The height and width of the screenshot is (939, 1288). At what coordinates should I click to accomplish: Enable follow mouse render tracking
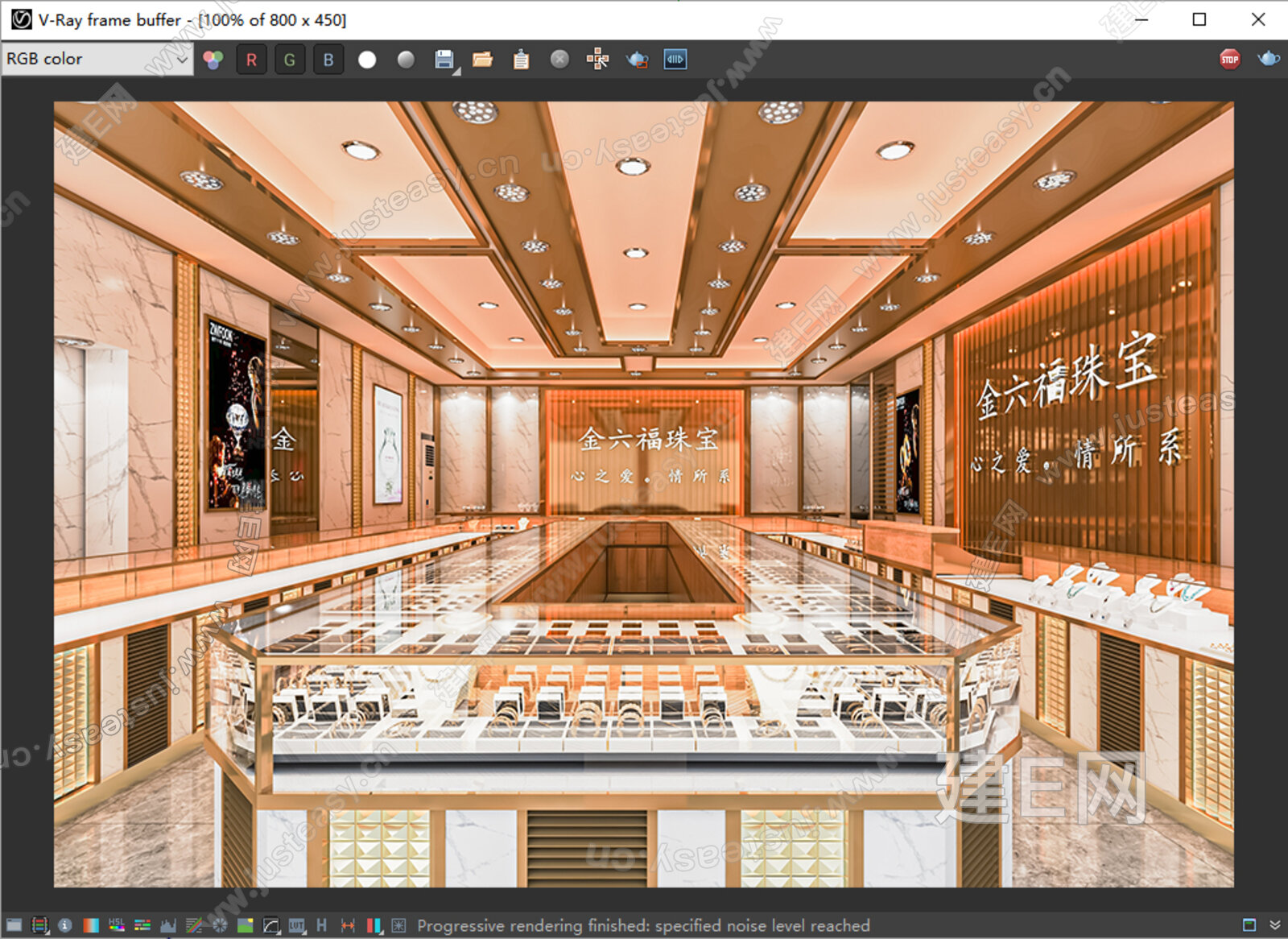(597, 59)
